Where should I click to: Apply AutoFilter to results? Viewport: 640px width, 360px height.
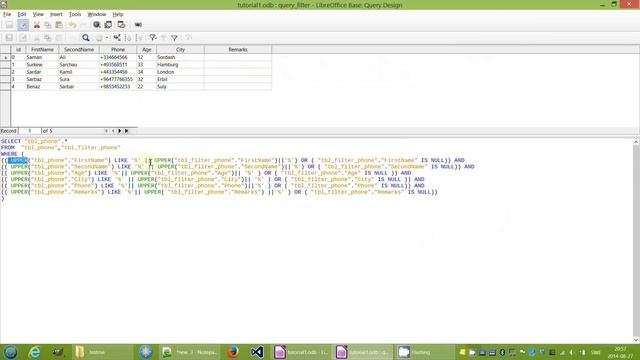(153, 38)
